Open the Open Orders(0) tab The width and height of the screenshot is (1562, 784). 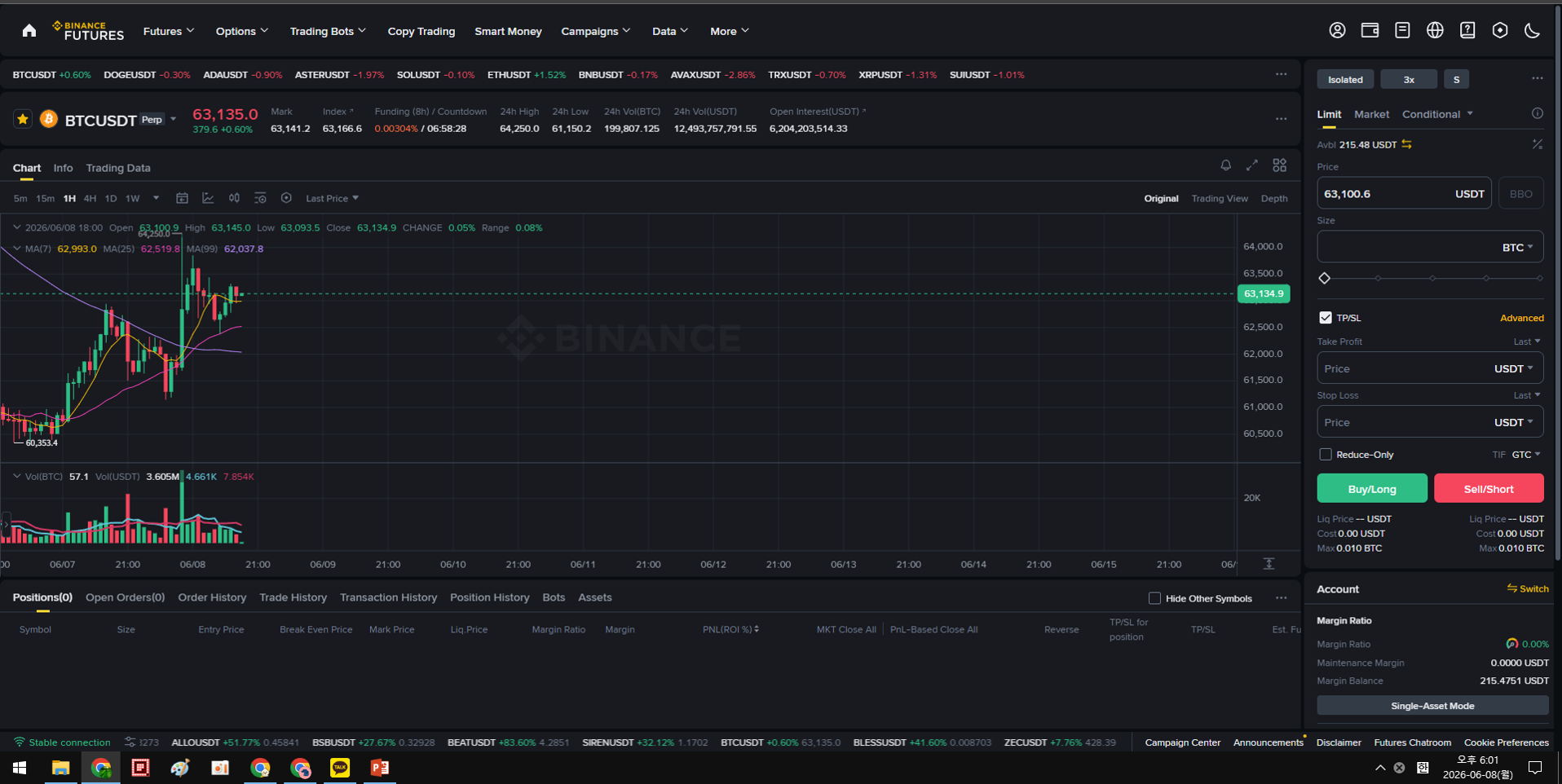125,597
